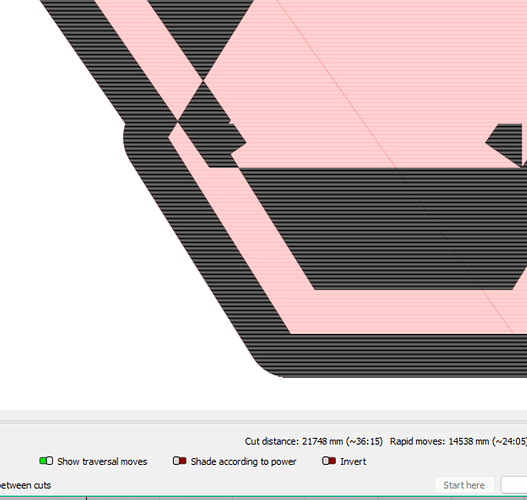
Task: Click the 'Shade according to power' label text
Action: point(243,462)
